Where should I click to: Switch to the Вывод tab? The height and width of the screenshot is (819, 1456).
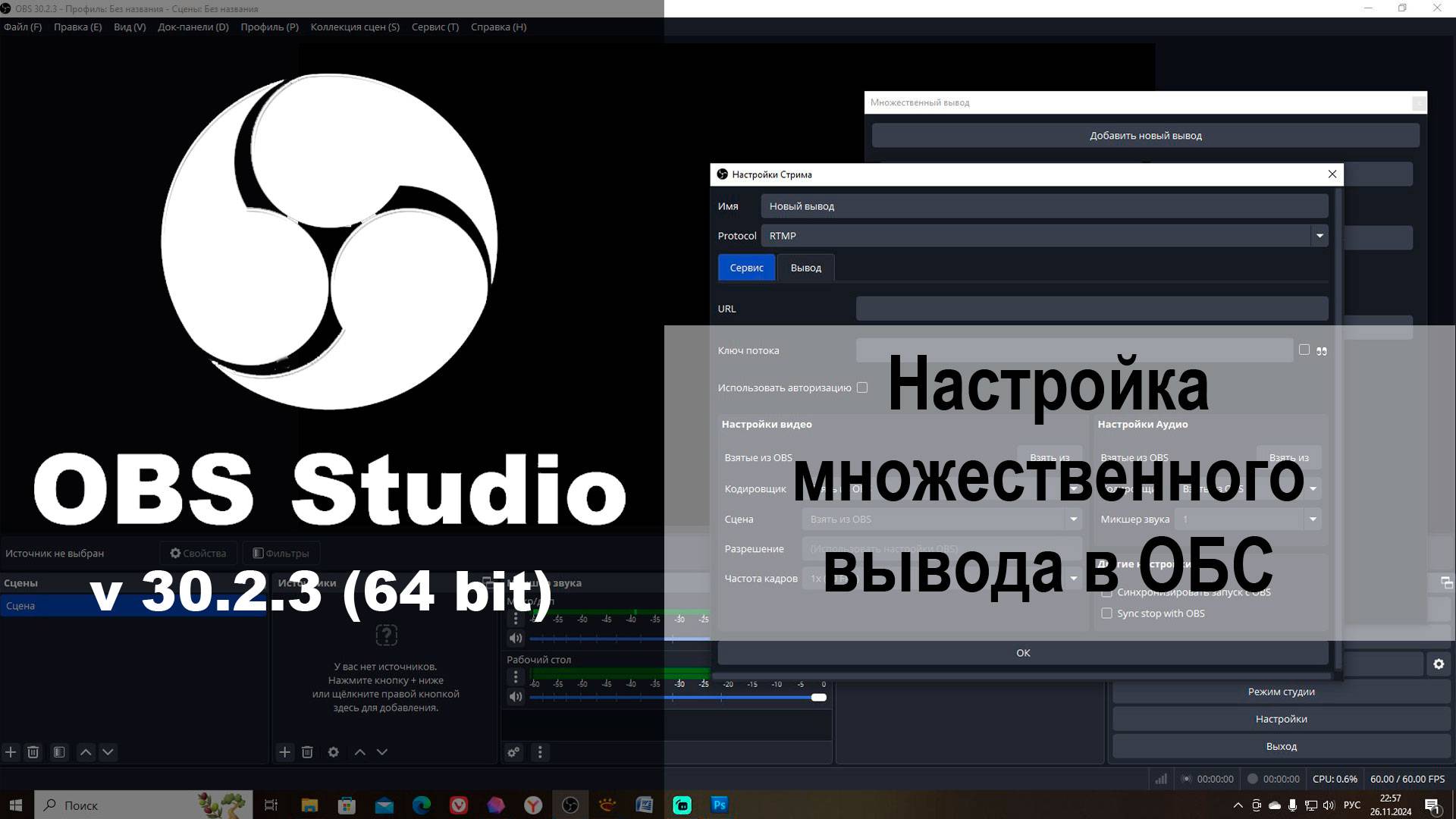point(805,268)
